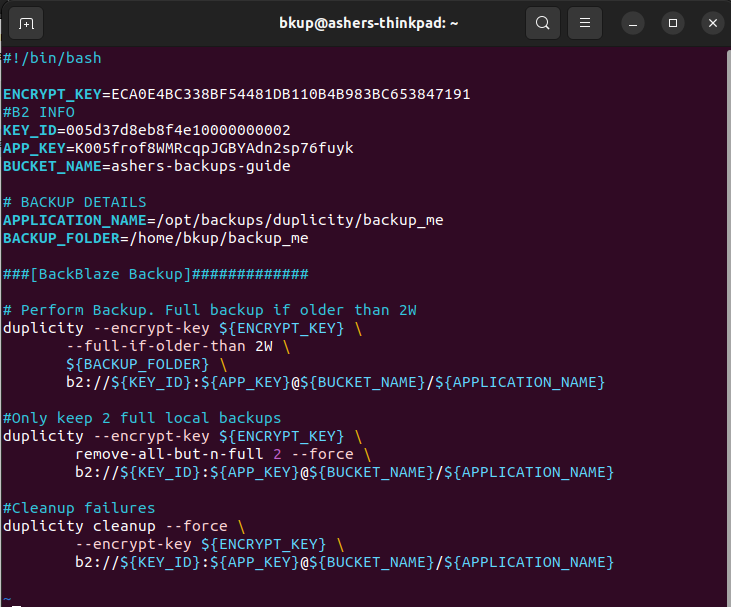Image resolution: width=731 pixels, height=607 pixels.
Task: Close the terminal window
Action: [712, 23]
